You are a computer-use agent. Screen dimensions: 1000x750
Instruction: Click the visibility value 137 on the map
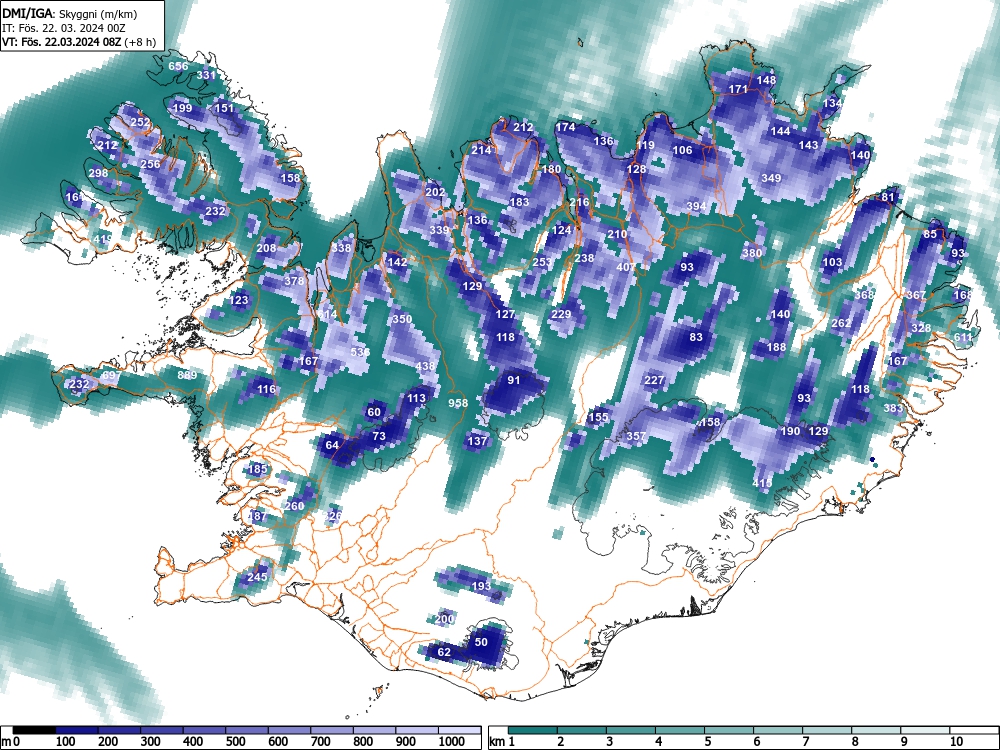click(477, 441)
